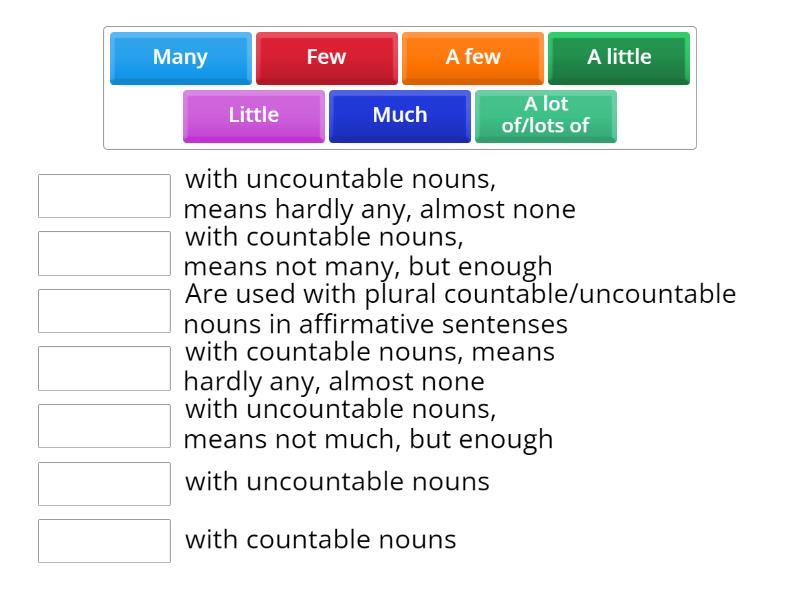800x600 pixels.
Task: Select the 'A little' word tile
Action: (618, 58)
